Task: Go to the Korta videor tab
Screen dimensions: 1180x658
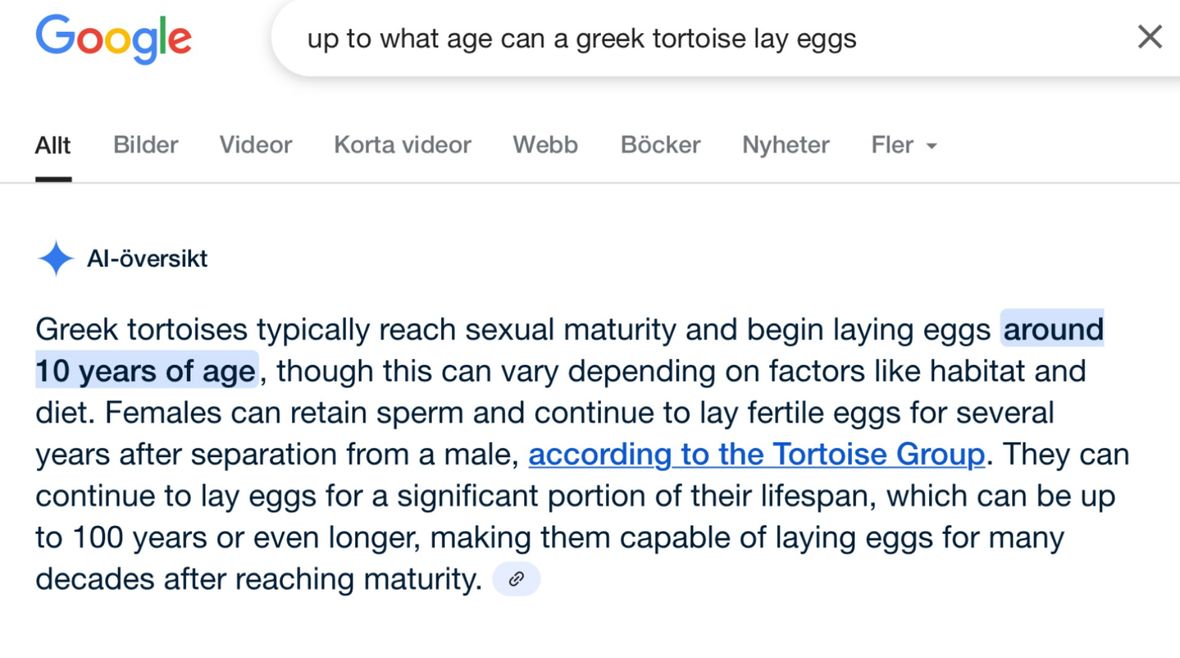Action: pyautogui.click(x=402, y=145)
